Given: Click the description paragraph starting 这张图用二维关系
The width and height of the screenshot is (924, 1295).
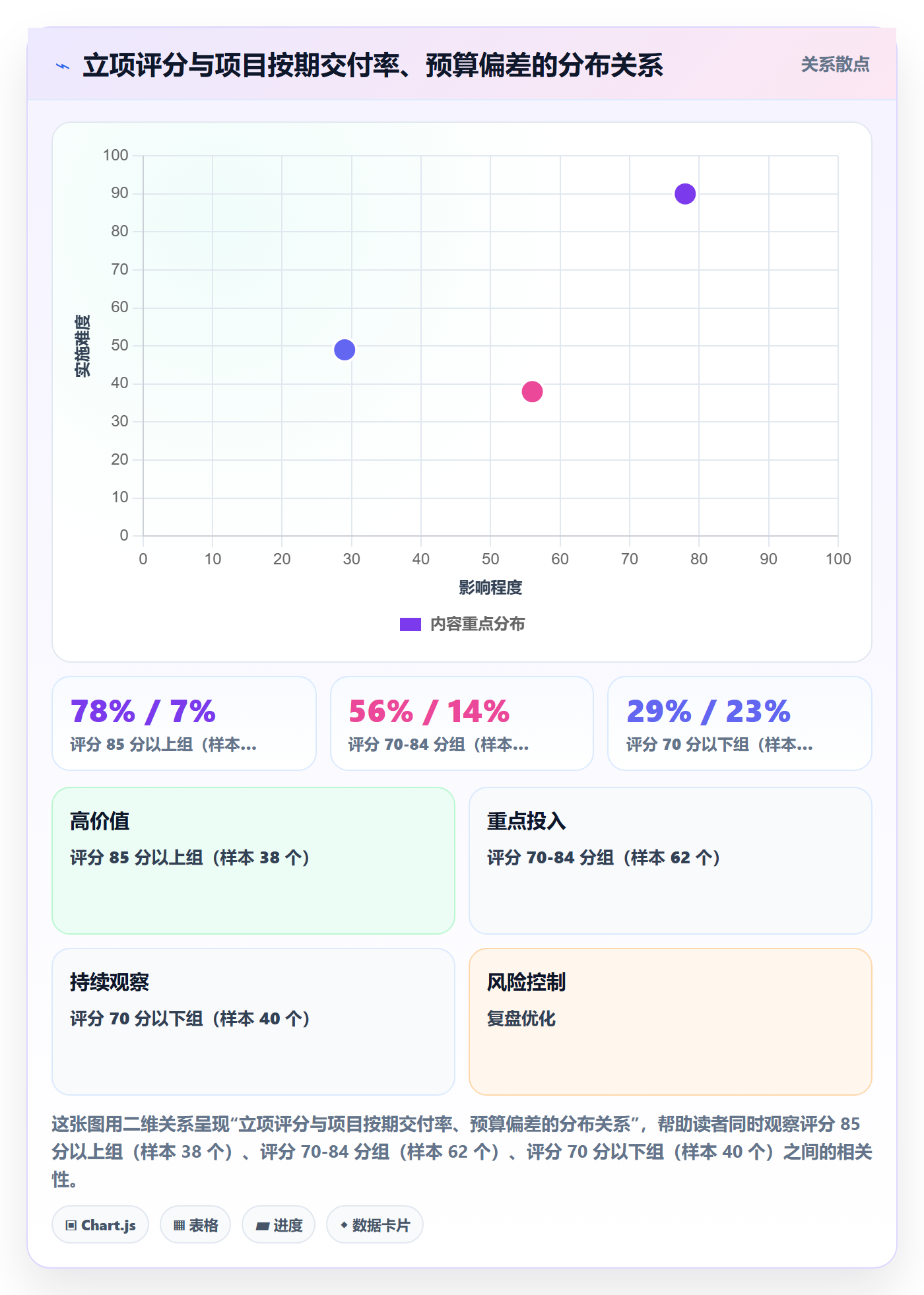Looking at the screenshot, I should 462,1151.
